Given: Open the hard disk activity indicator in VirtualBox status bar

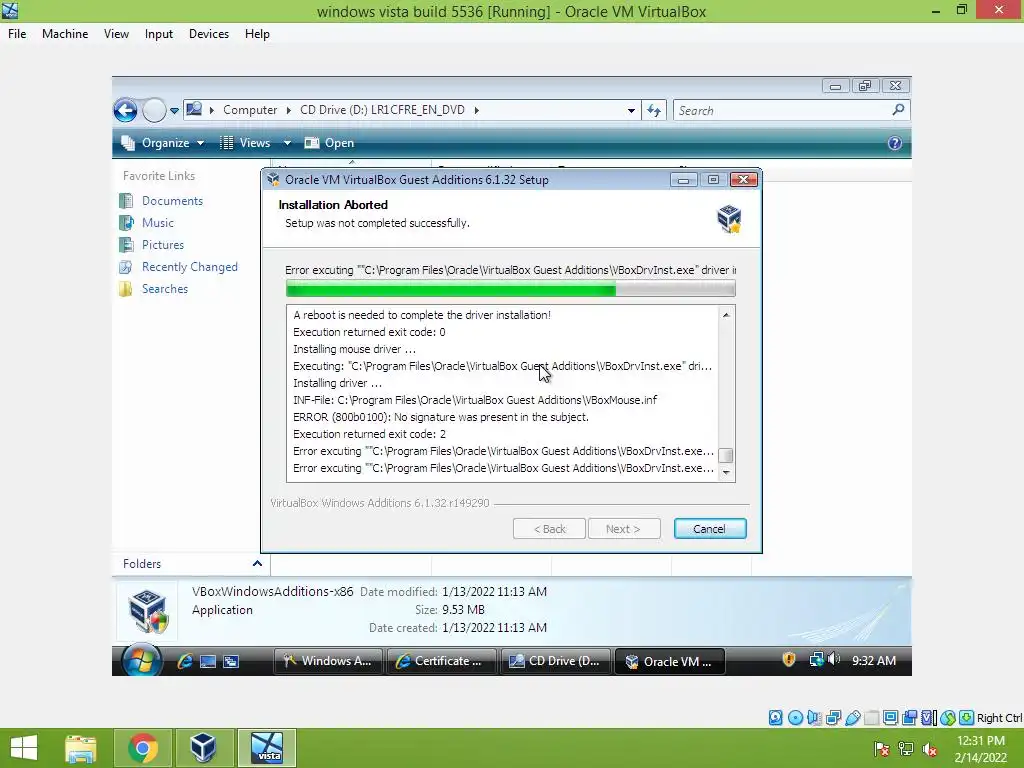Looking at the screenshot, I should [775, 718].
